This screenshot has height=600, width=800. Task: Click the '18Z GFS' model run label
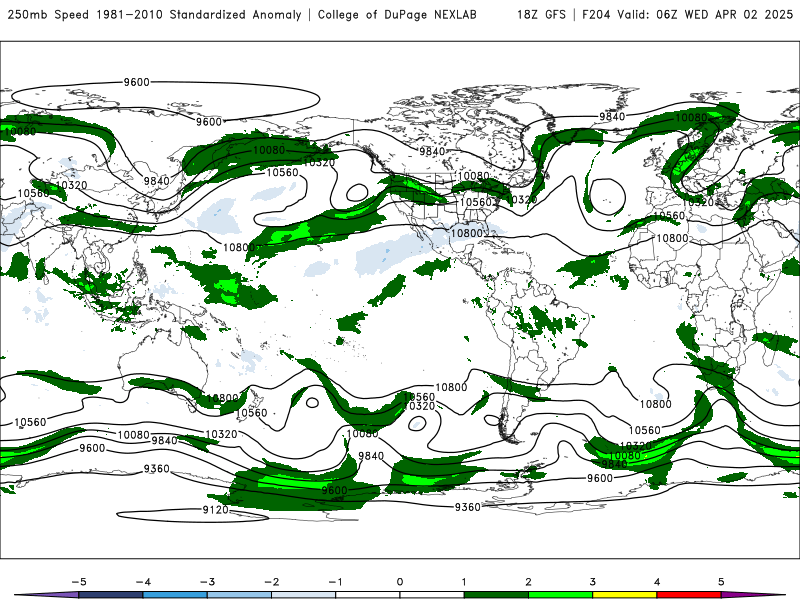point(541,14)
